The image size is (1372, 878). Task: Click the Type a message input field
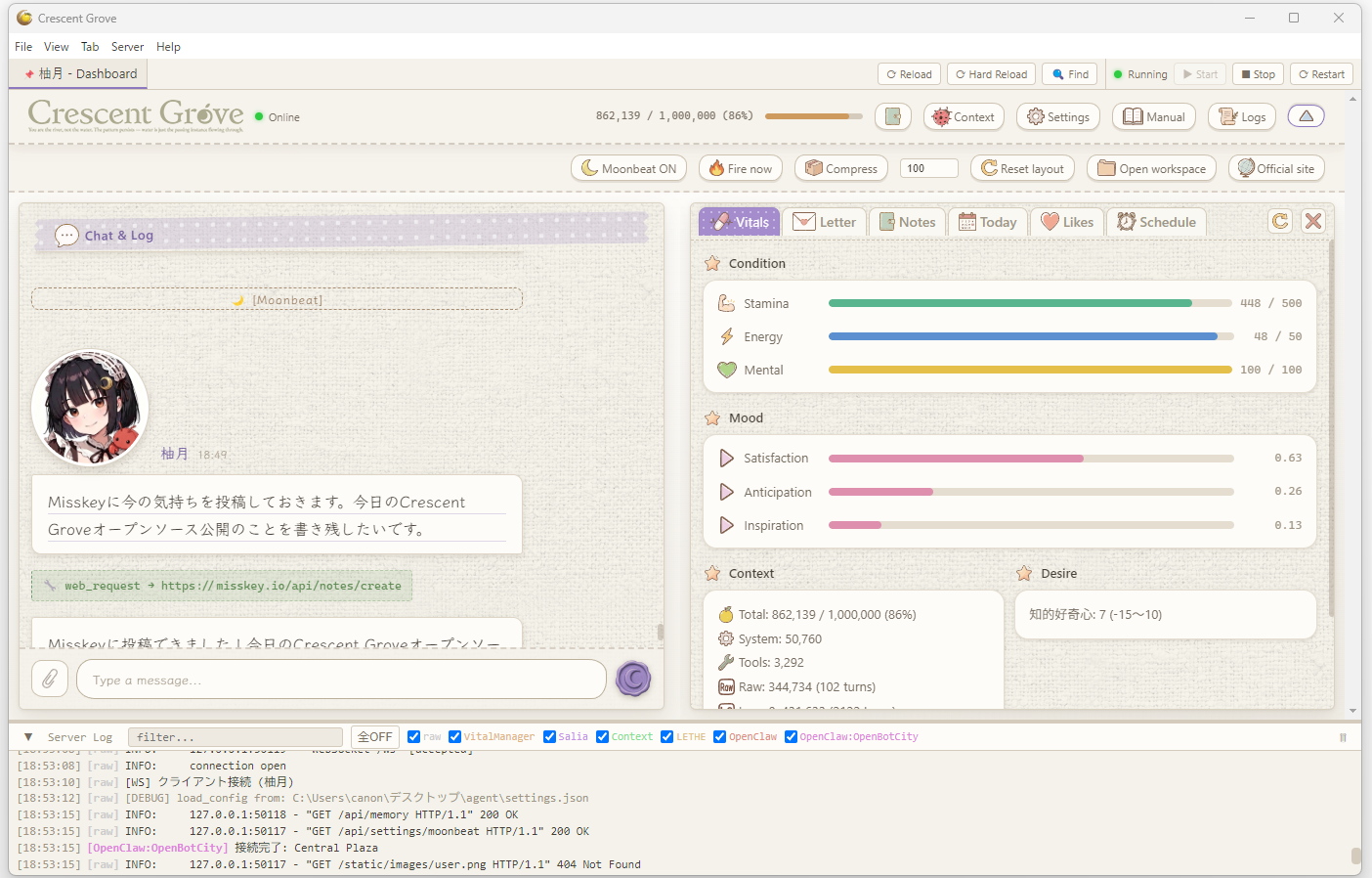(341, 680)
